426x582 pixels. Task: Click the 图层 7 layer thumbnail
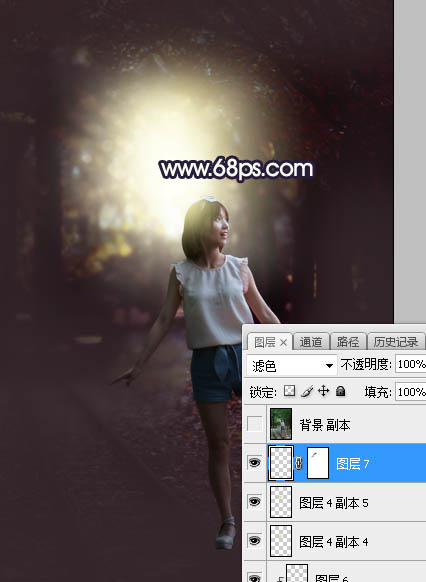281,463
